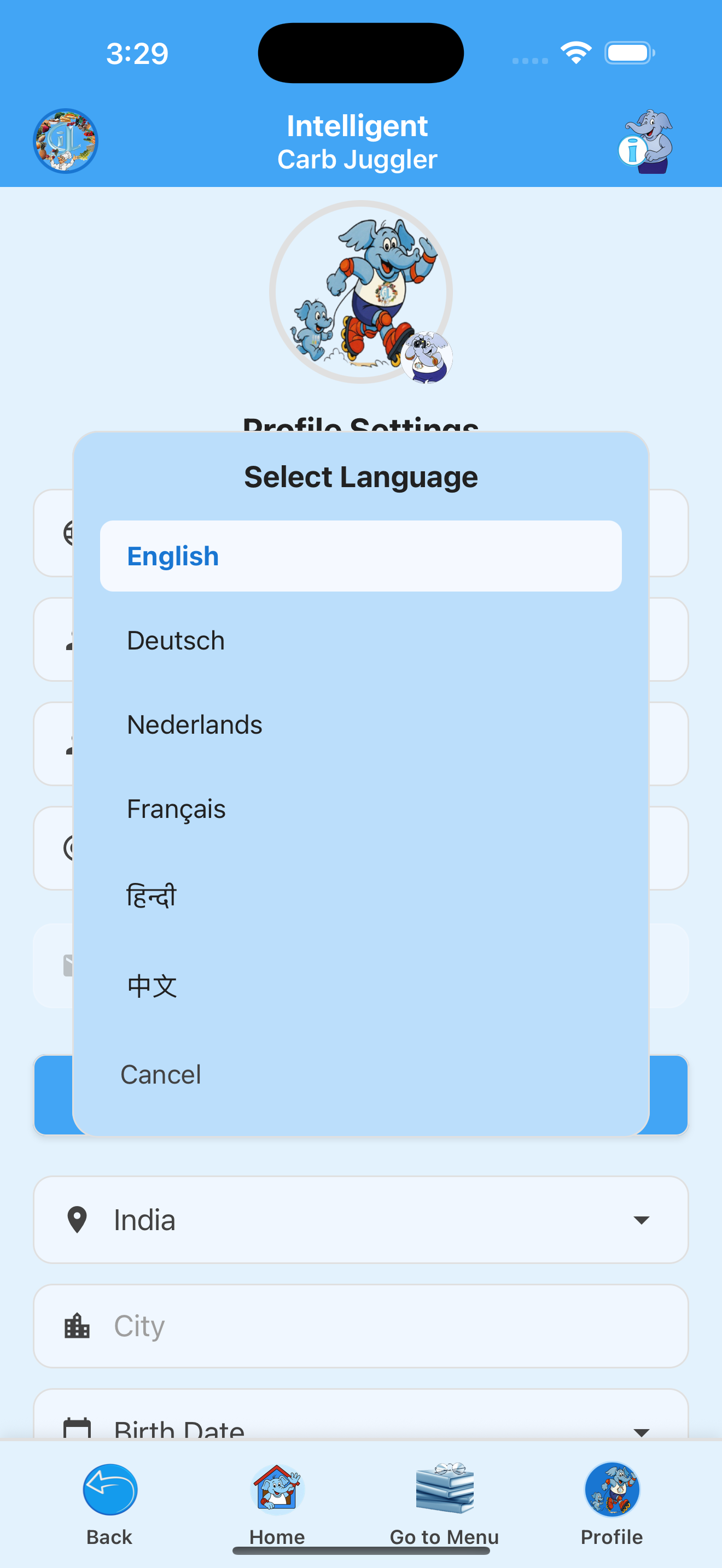The width and height of the screenshot is (722, 1568).
Task: Open the elephant info icon
Action: coord(647,141)
